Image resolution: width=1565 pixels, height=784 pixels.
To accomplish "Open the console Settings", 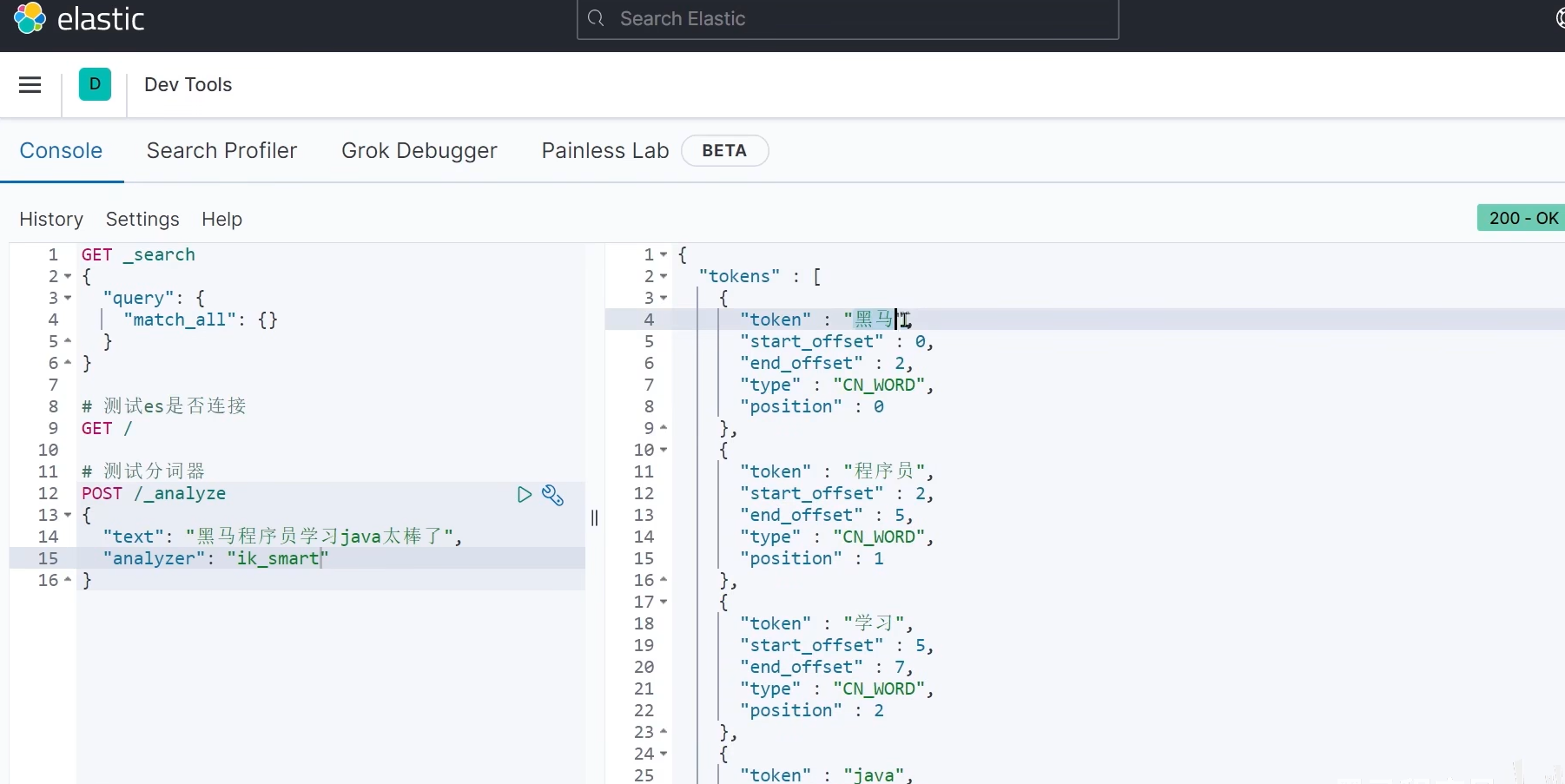I will coord(142,219).
